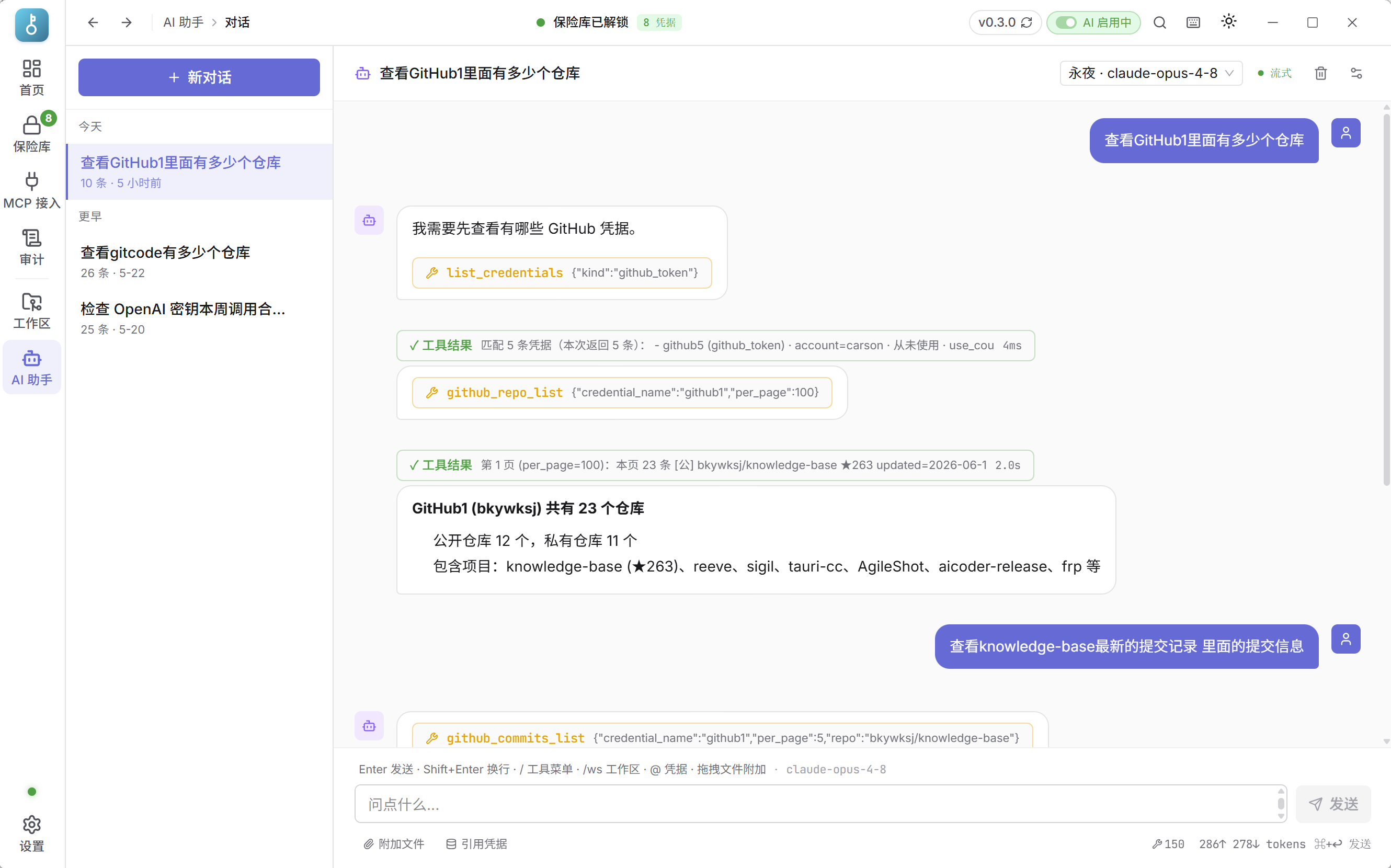Click the version refresh icon beside v0.3.0

(1027, 22)
